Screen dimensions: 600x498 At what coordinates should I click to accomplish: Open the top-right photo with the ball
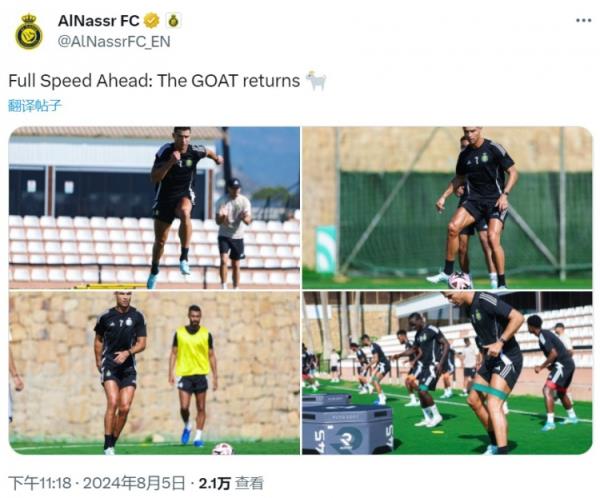(447, 207)
